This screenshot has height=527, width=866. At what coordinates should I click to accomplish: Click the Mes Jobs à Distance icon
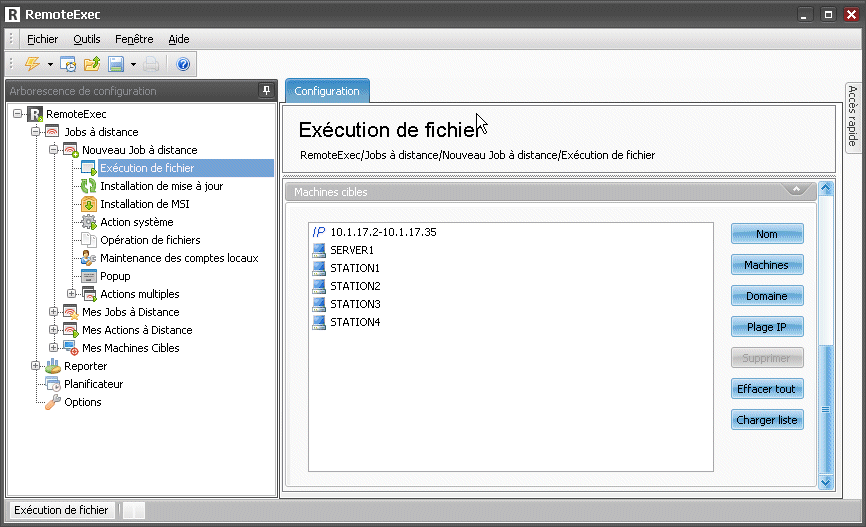(71, 312)
